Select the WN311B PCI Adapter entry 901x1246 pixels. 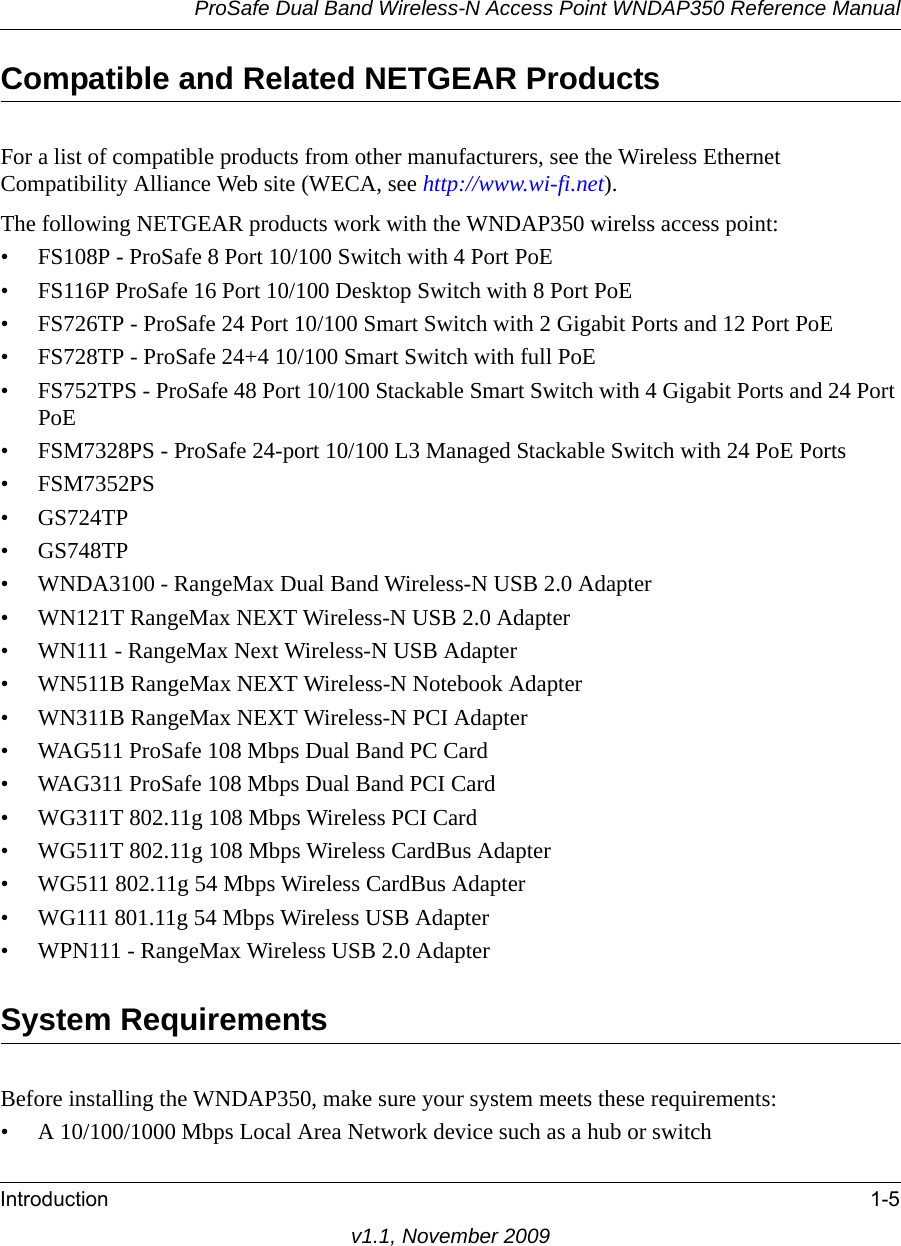click(x=283, y=718)
